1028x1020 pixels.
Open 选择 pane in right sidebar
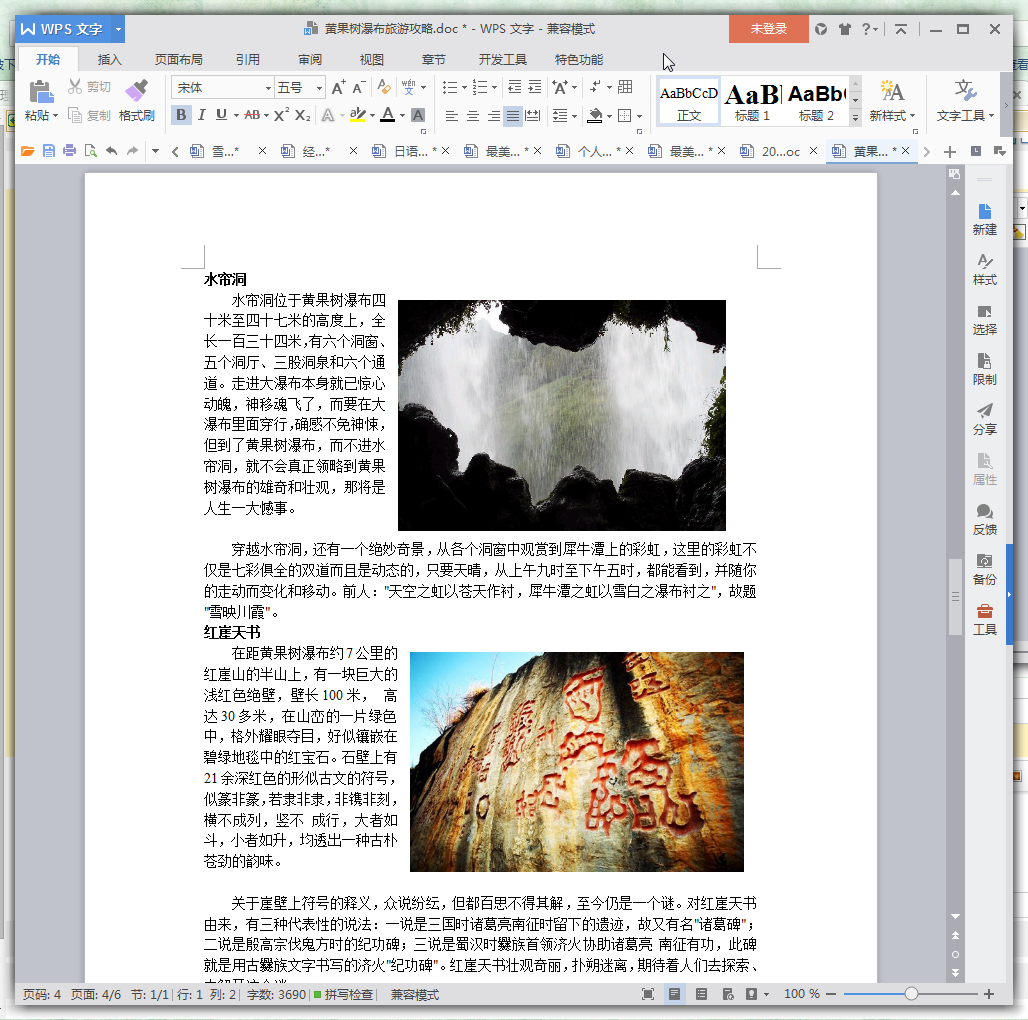pos(984,320)
